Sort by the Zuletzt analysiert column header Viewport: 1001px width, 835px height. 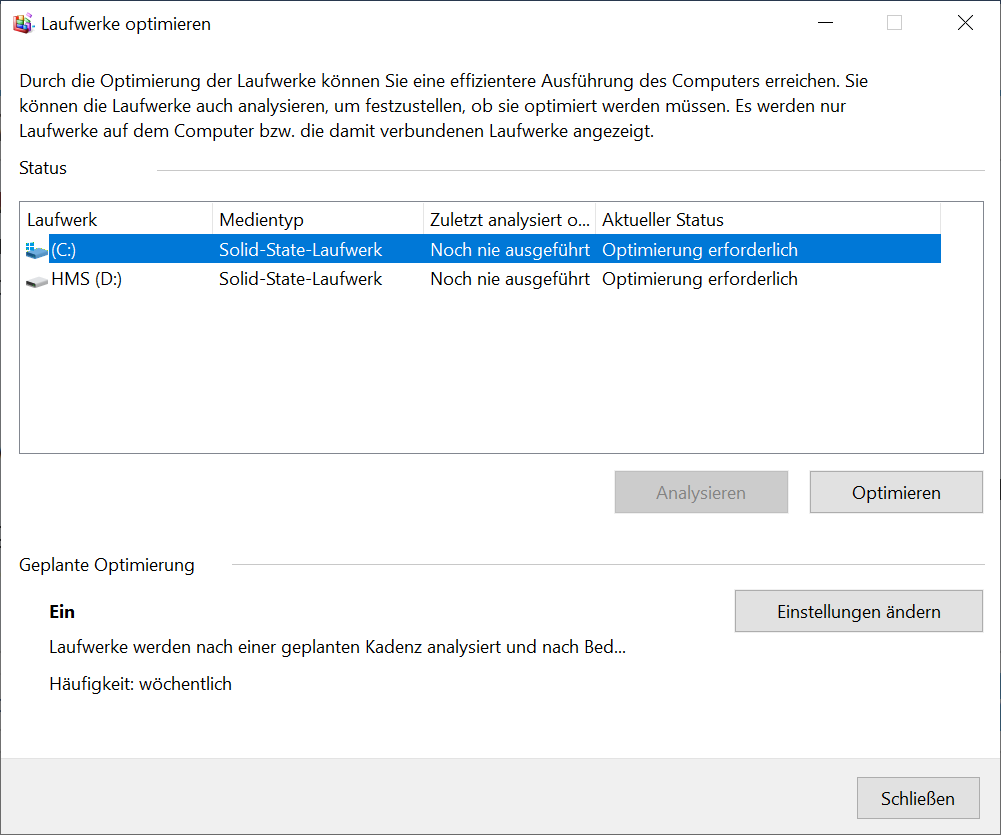[509, 220]
